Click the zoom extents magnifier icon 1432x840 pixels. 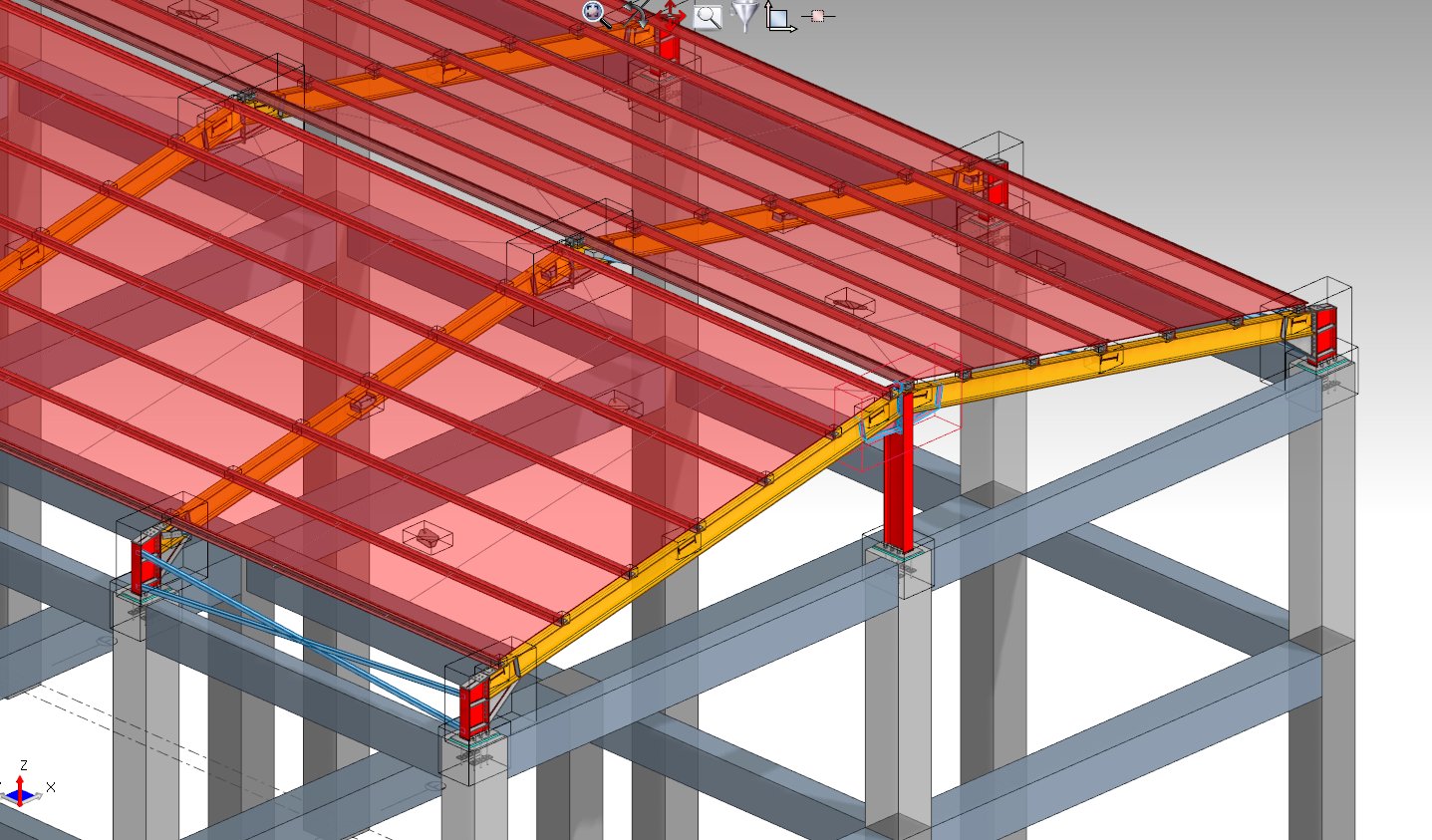point(595,14)
